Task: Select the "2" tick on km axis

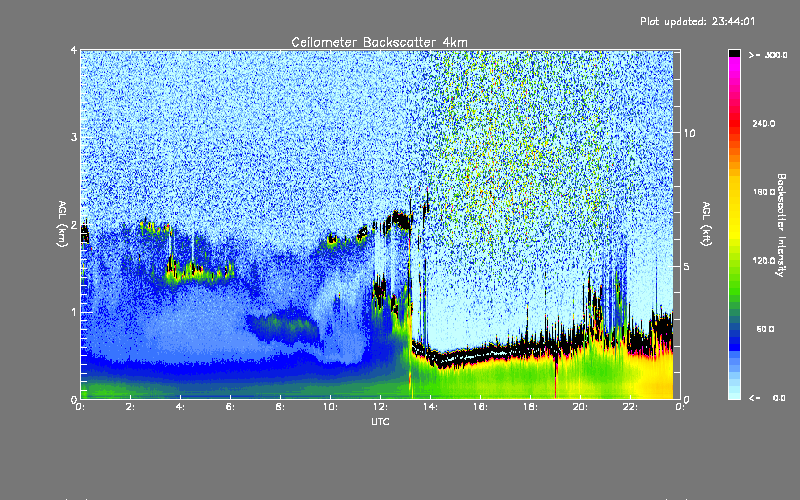Action: click(x=74, y=225)
